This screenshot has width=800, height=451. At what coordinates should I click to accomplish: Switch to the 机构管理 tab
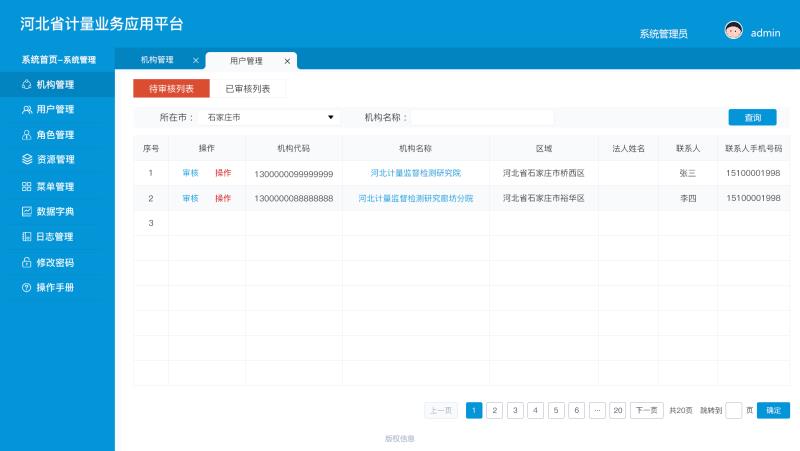point(157,60)
